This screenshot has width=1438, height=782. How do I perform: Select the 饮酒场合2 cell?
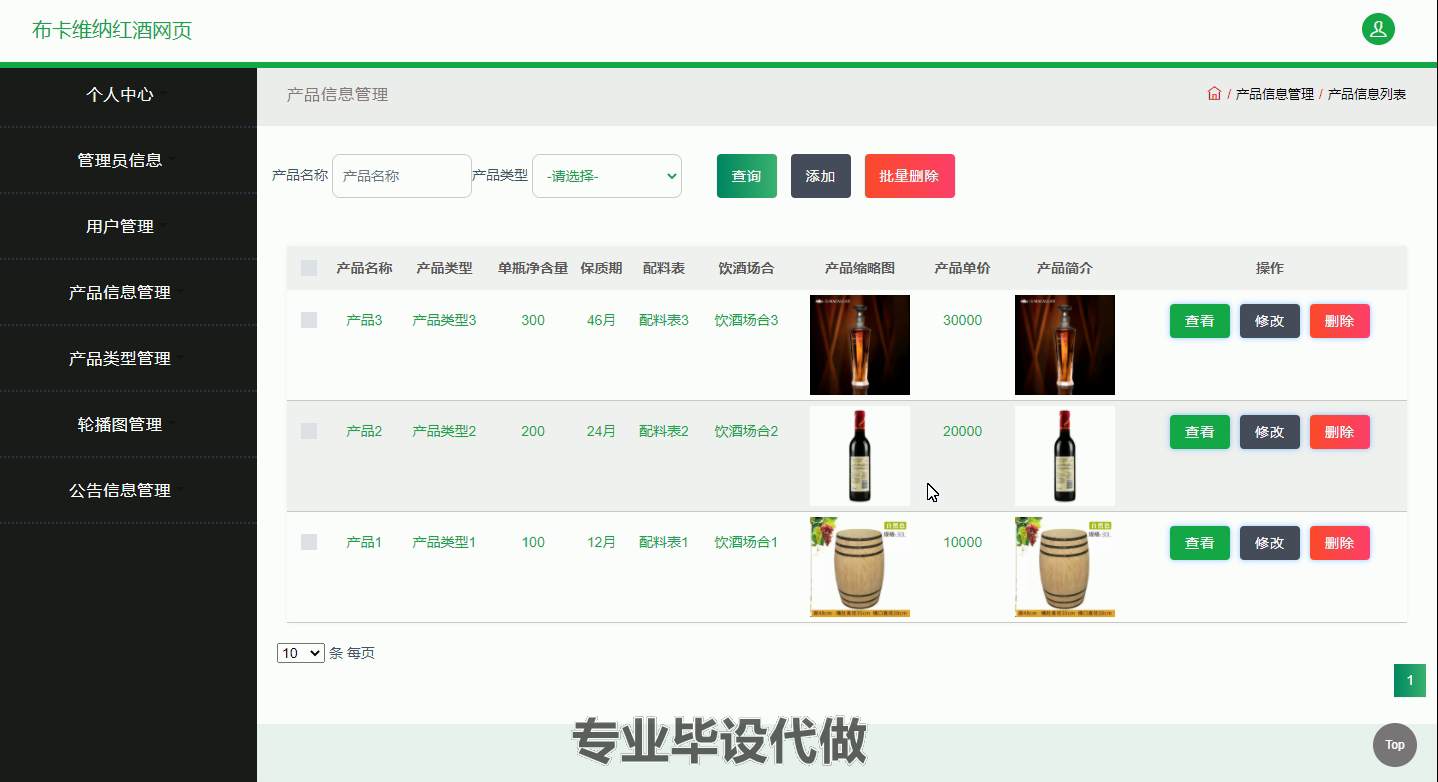[x=746, y=431]
